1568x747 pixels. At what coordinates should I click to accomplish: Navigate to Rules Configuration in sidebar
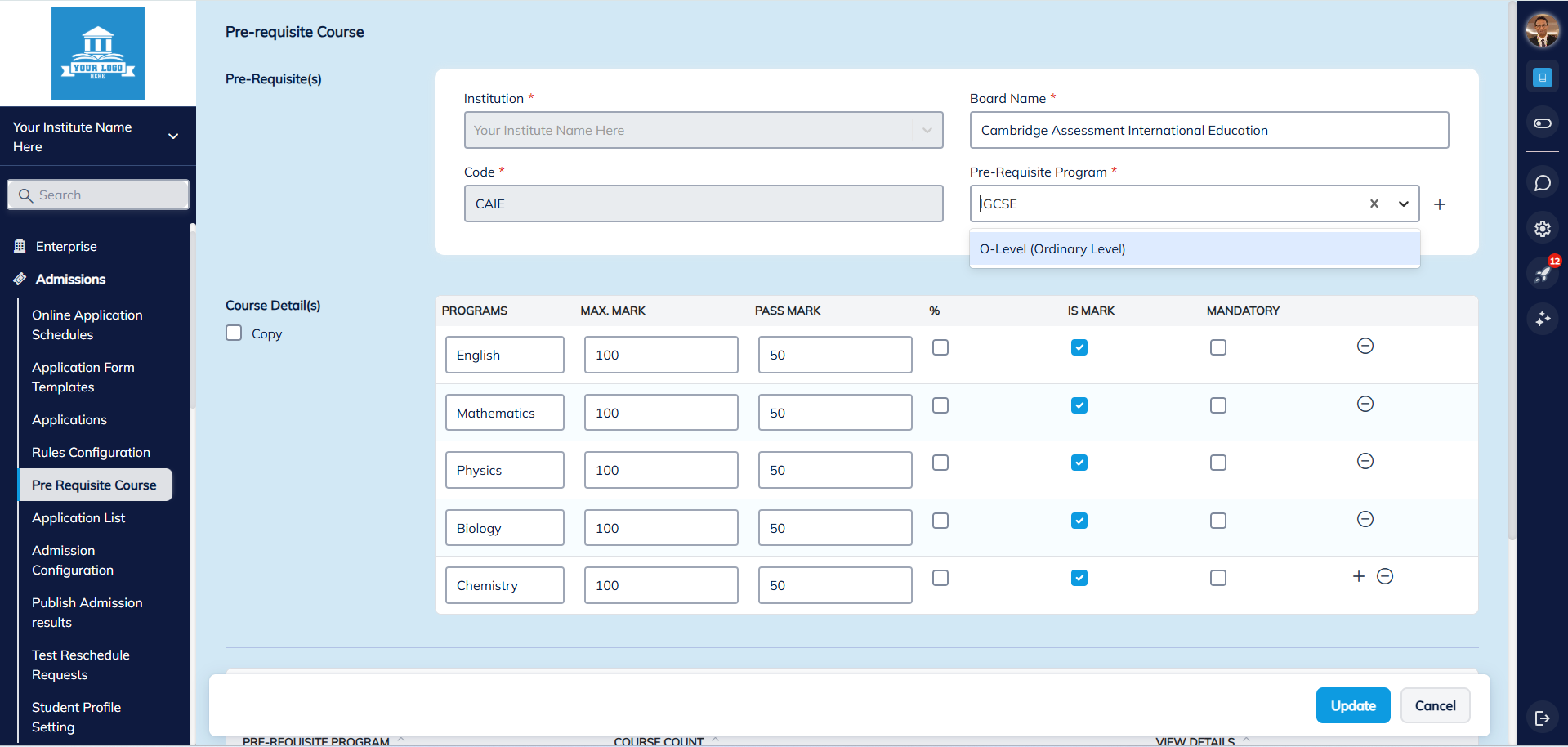91,452
